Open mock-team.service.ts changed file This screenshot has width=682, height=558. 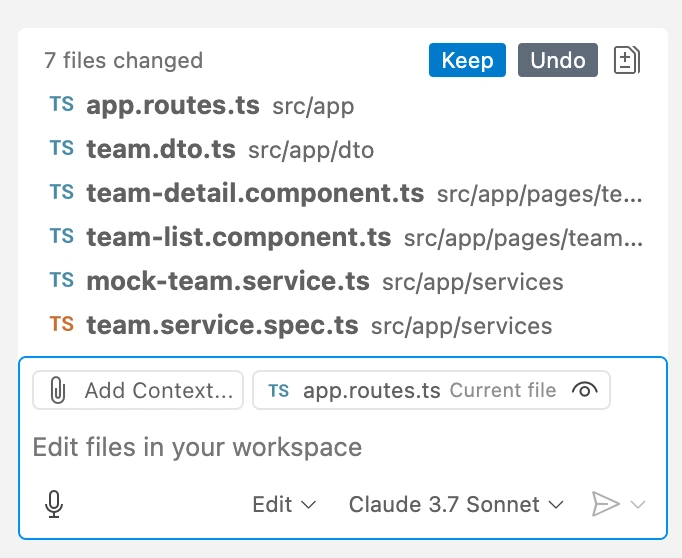click(x=343, y=281)
